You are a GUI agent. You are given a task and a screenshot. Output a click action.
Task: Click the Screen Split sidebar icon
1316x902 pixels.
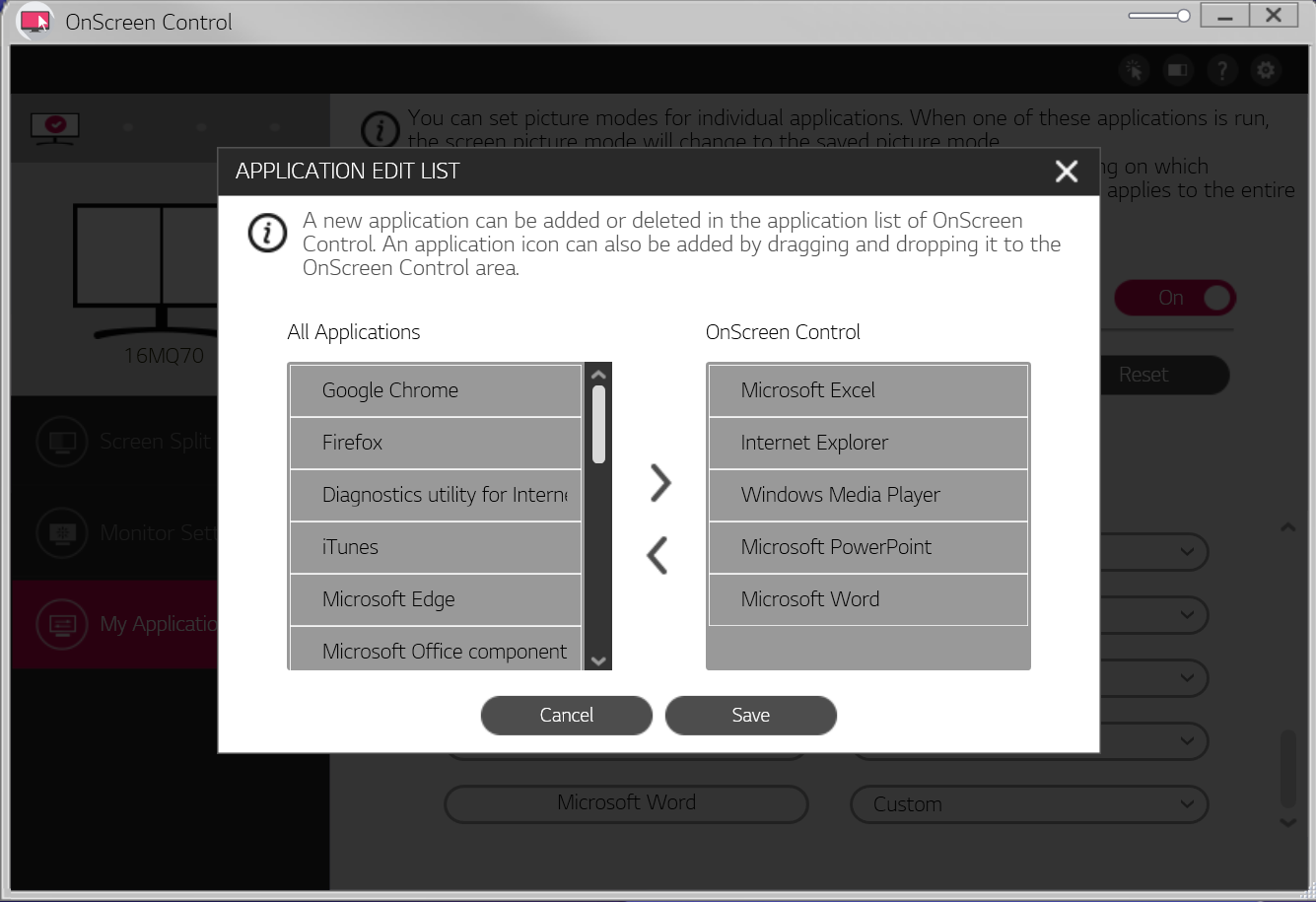pos(62,442)
